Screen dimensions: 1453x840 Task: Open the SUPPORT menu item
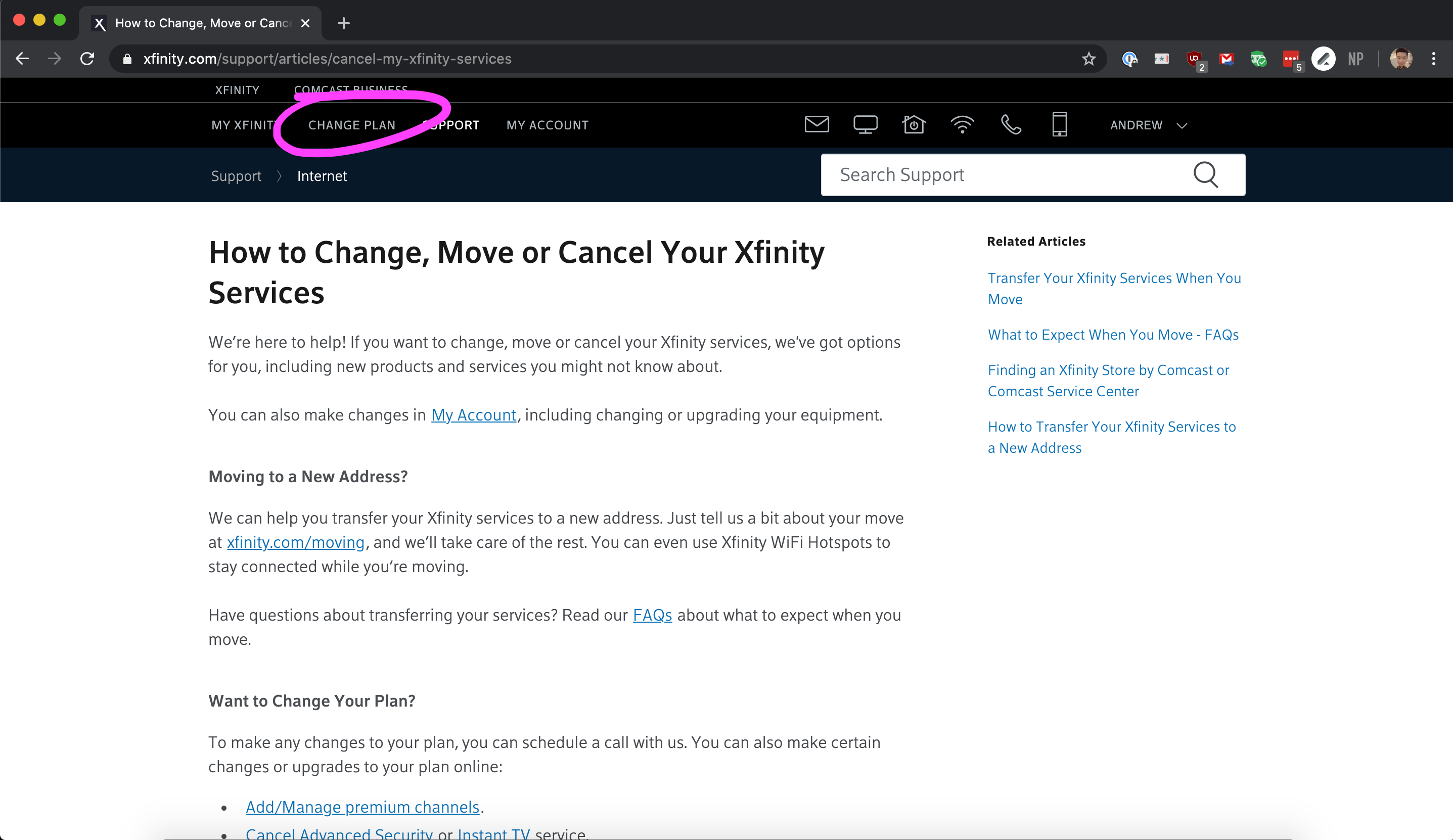[x=451, y=125]
